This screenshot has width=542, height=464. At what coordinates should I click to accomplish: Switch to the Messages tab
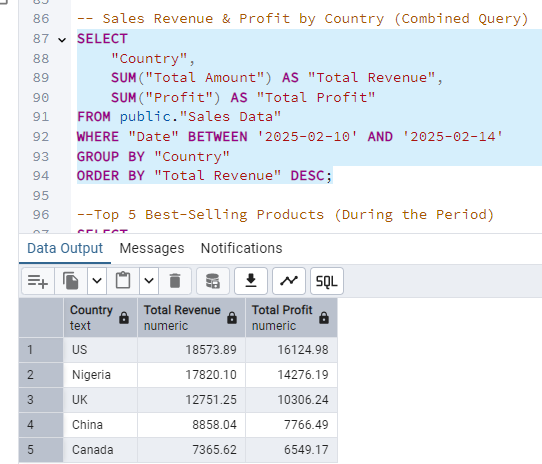coord(152,248)
